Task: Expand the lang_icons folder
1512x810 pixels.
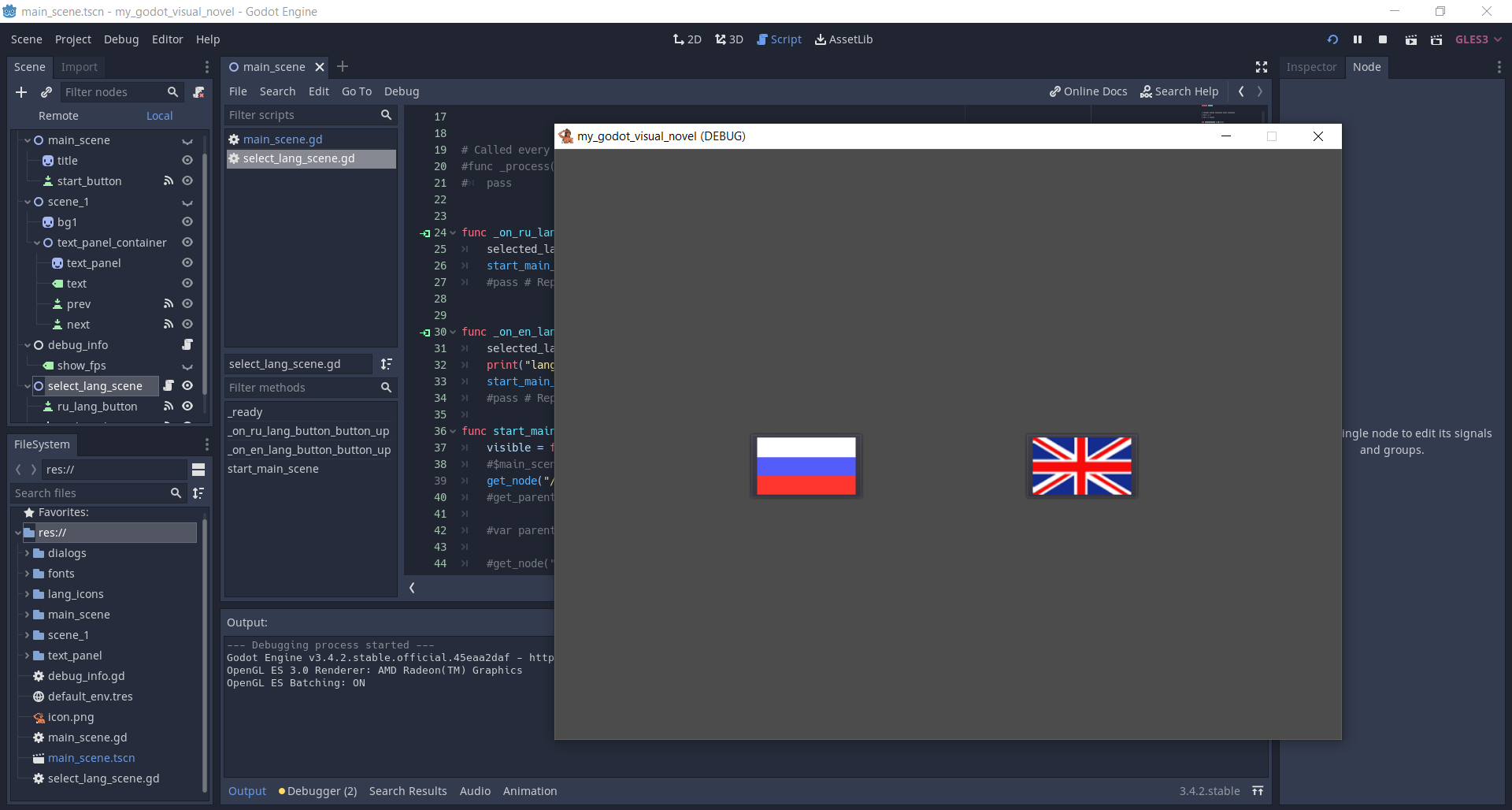Action: coord(27,594)
